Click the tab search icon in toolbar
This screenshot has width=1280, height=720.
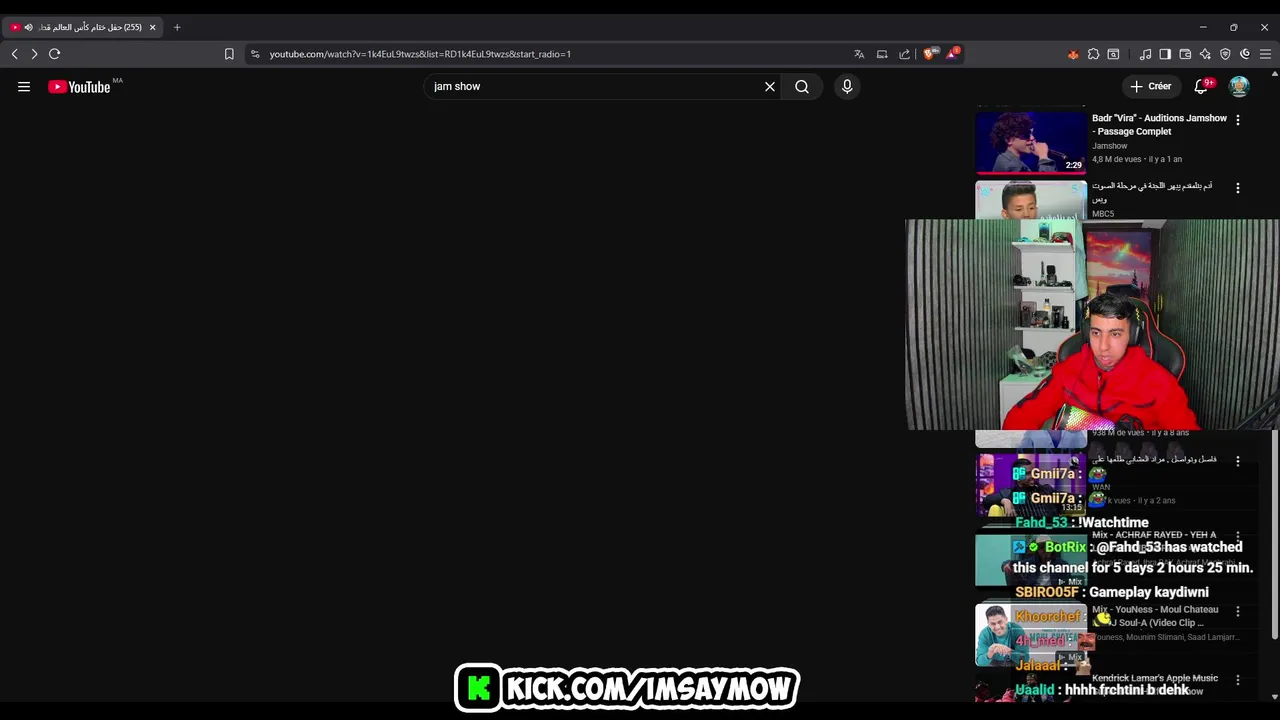[x=1113, y=54]
